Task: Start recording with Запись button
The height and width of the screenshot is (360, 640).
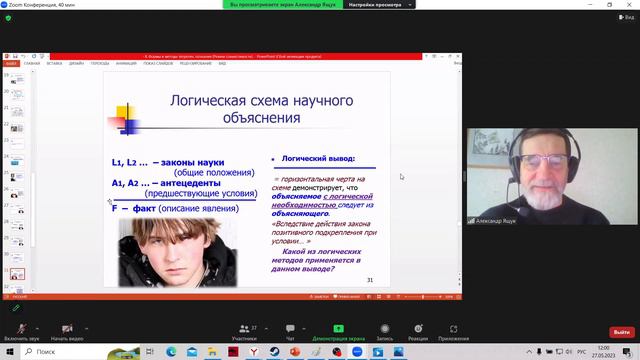Action: point(384,332)
